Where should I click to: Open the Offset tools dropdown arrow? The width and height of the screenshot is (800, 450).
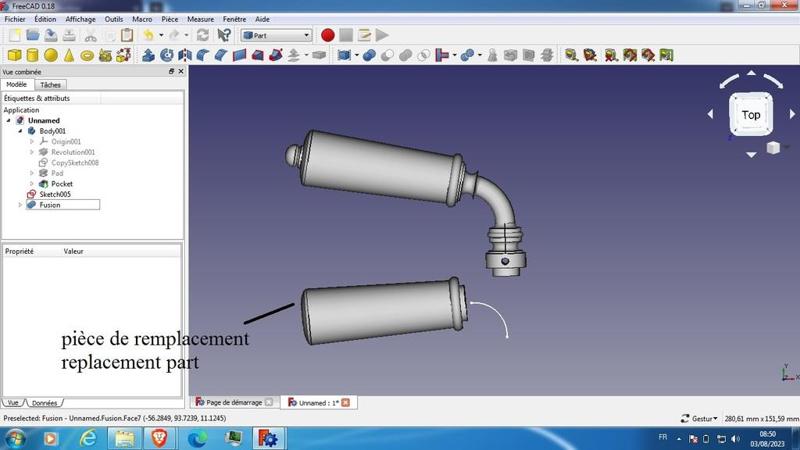coord(306,55)
